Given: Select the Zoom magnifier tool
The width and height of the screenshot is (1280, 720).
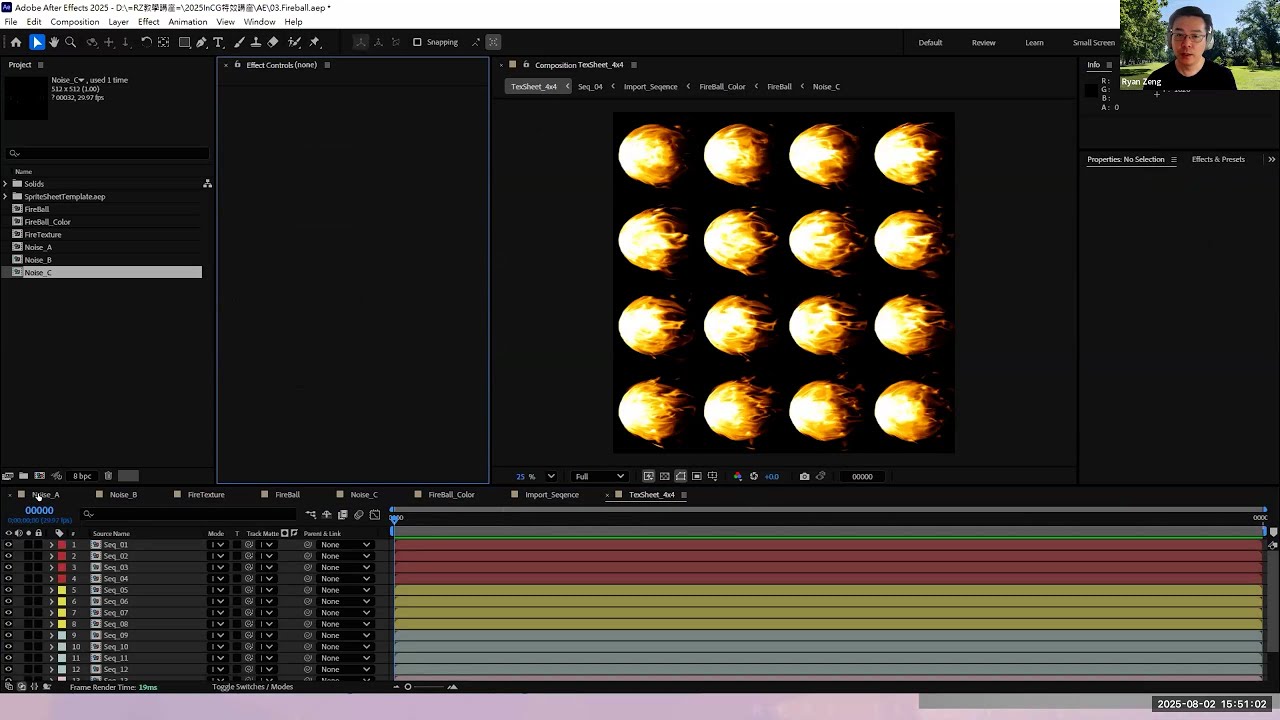Looking at the screenshot, I should click(70, 42).
